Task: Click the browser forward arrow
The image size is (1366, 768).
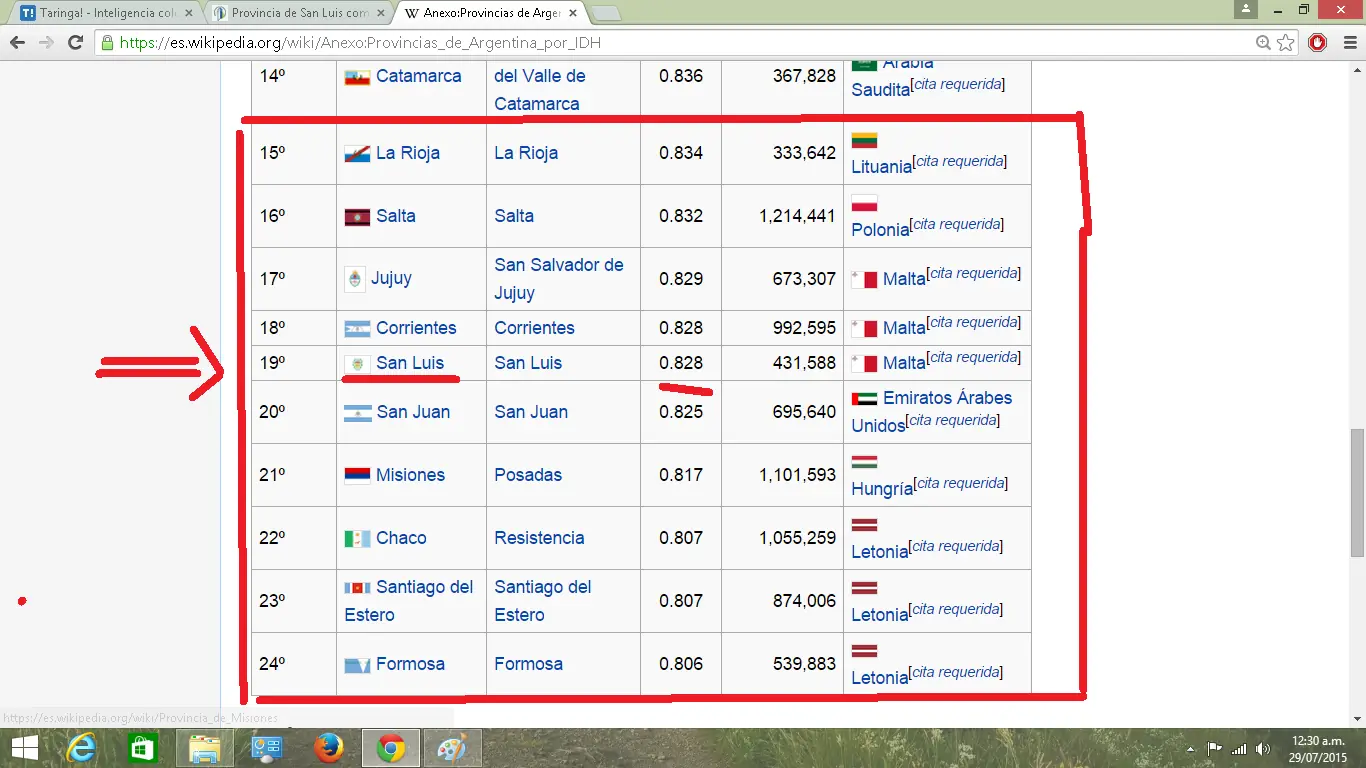Action: [46, 43]
